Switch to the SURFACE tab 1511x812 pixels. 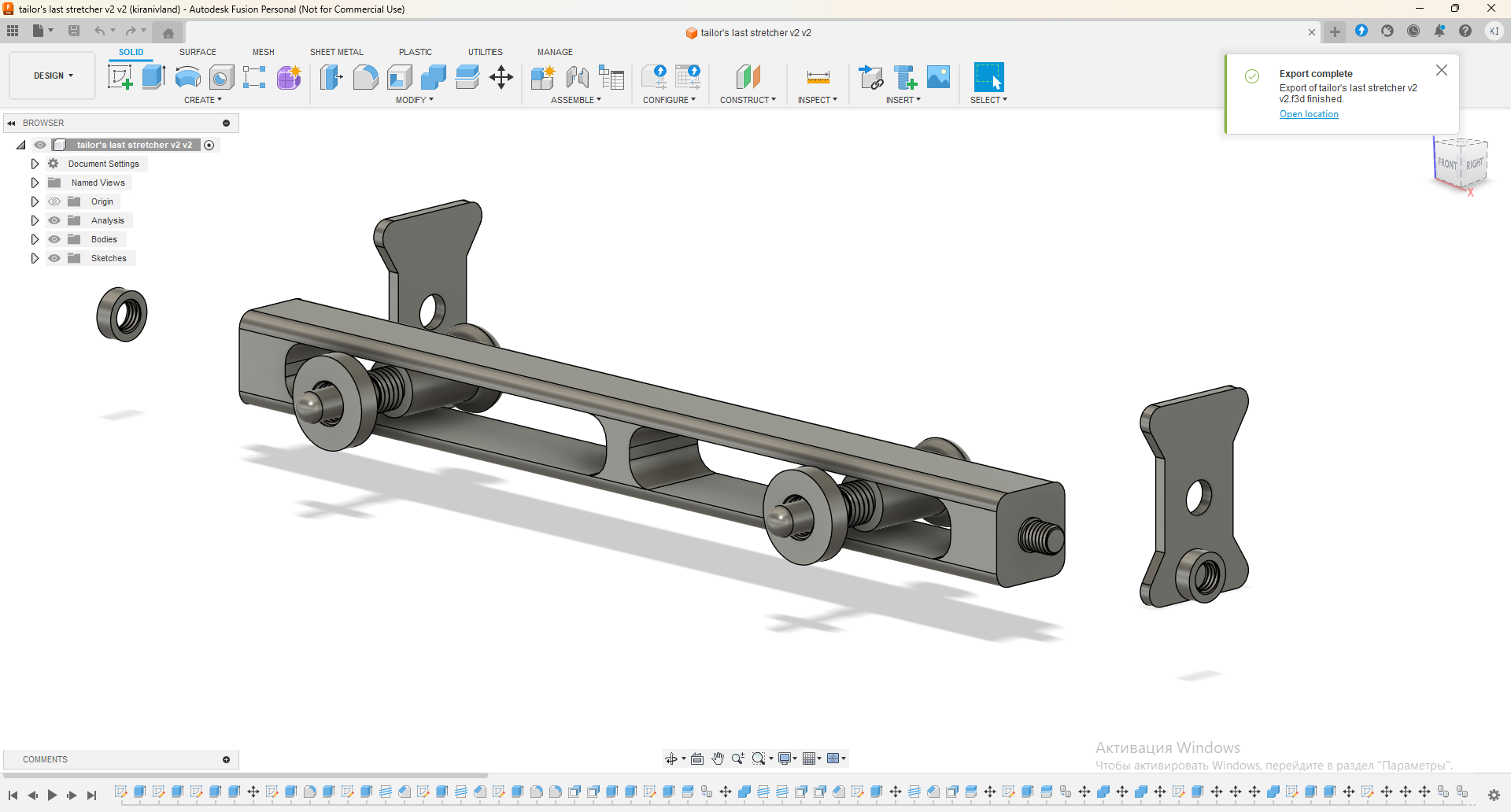click(198, 52)
